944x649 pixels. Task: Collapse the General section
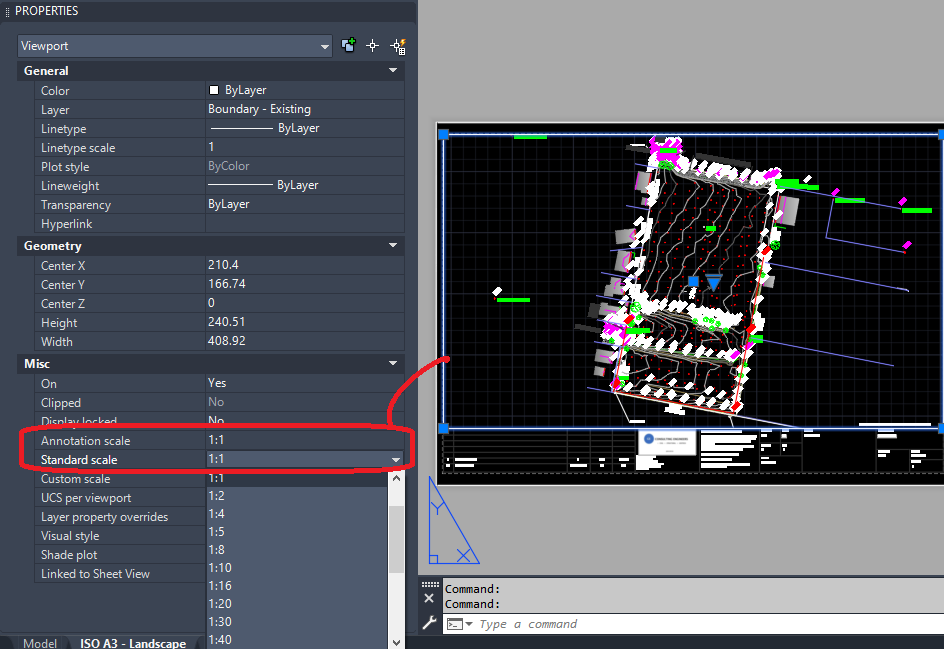393,70
